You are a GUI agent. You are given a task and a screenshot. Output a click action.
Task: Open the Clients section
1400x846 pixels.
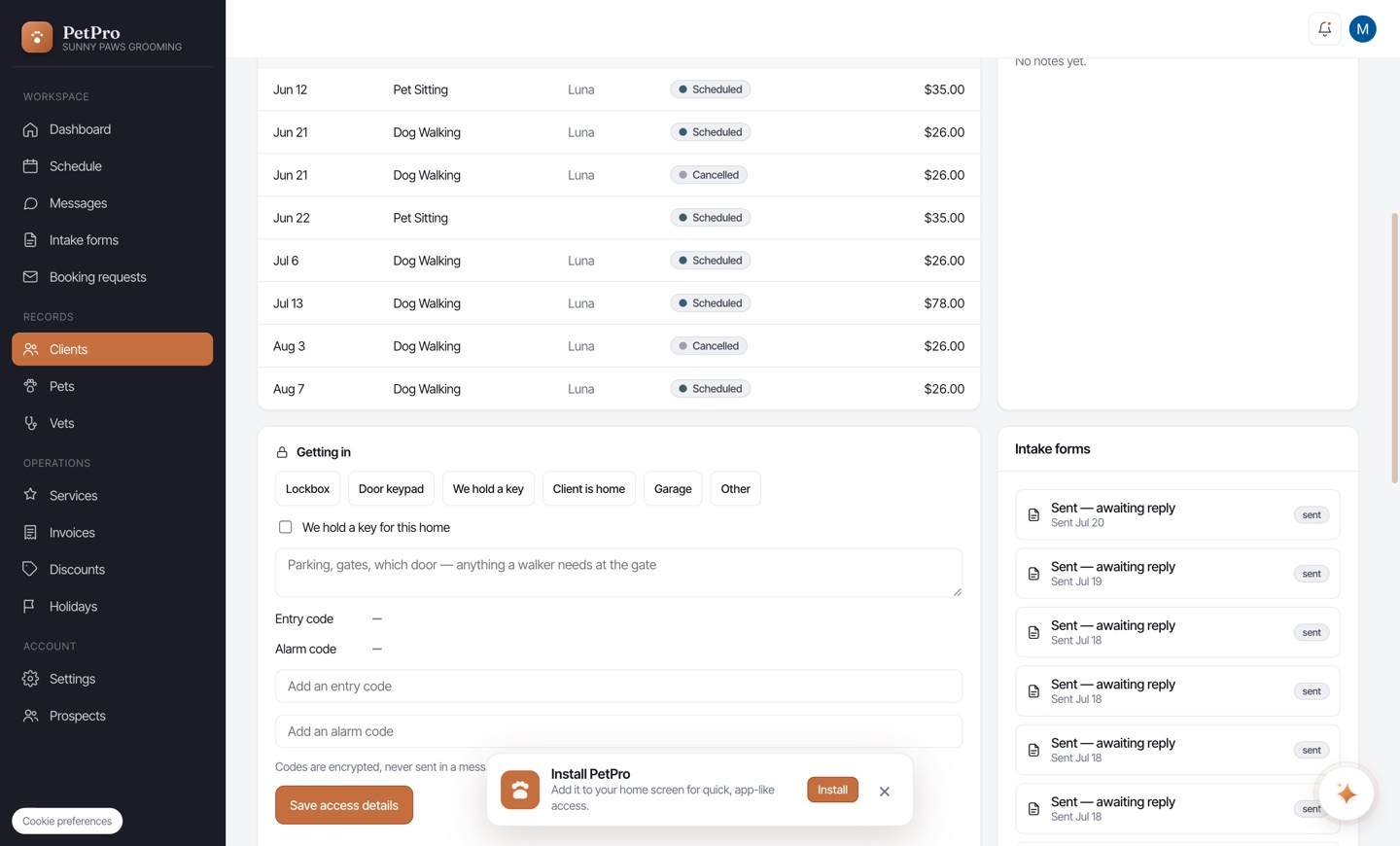(112, 349)
